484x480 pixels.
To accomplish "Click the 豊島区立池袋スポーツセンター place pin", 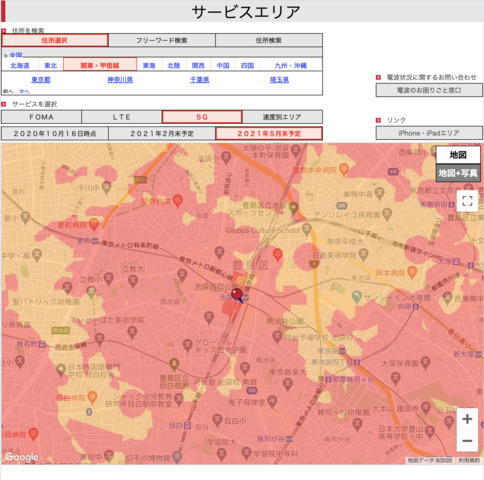I will [x=293, y=208].
